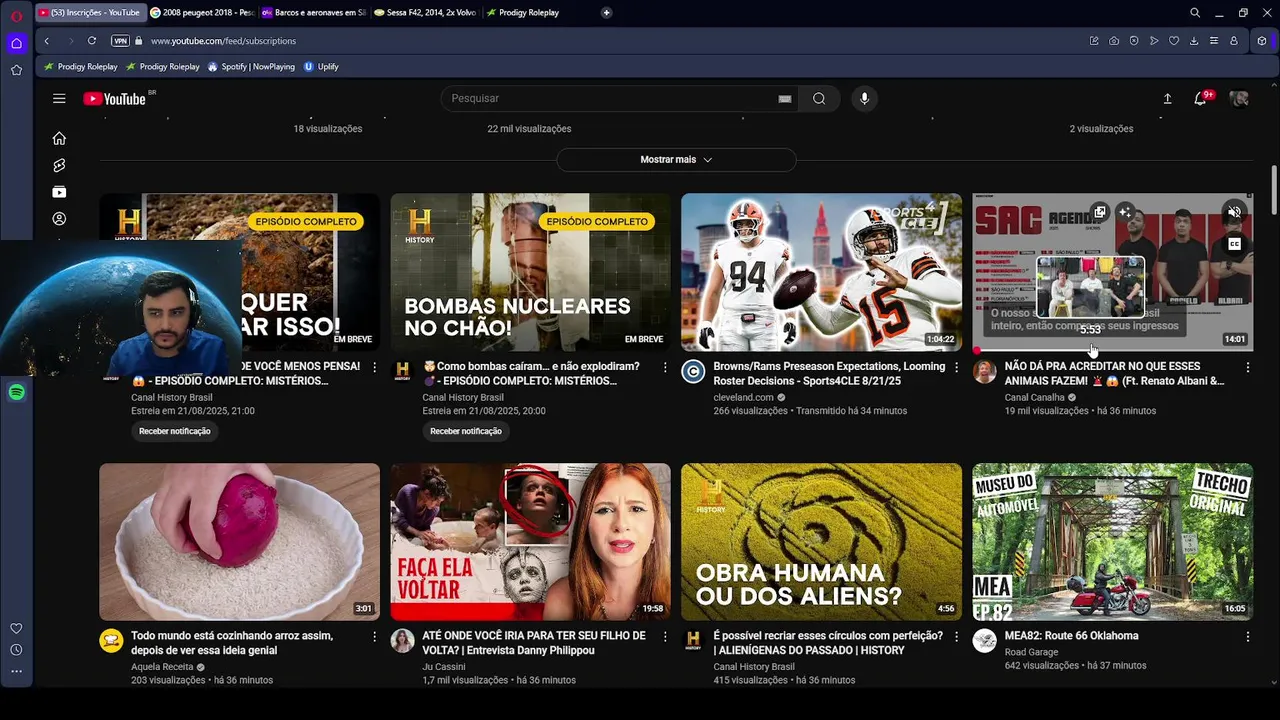
Task: Toggle the VPN badge in the address bar
Action: tap(120, 41)
